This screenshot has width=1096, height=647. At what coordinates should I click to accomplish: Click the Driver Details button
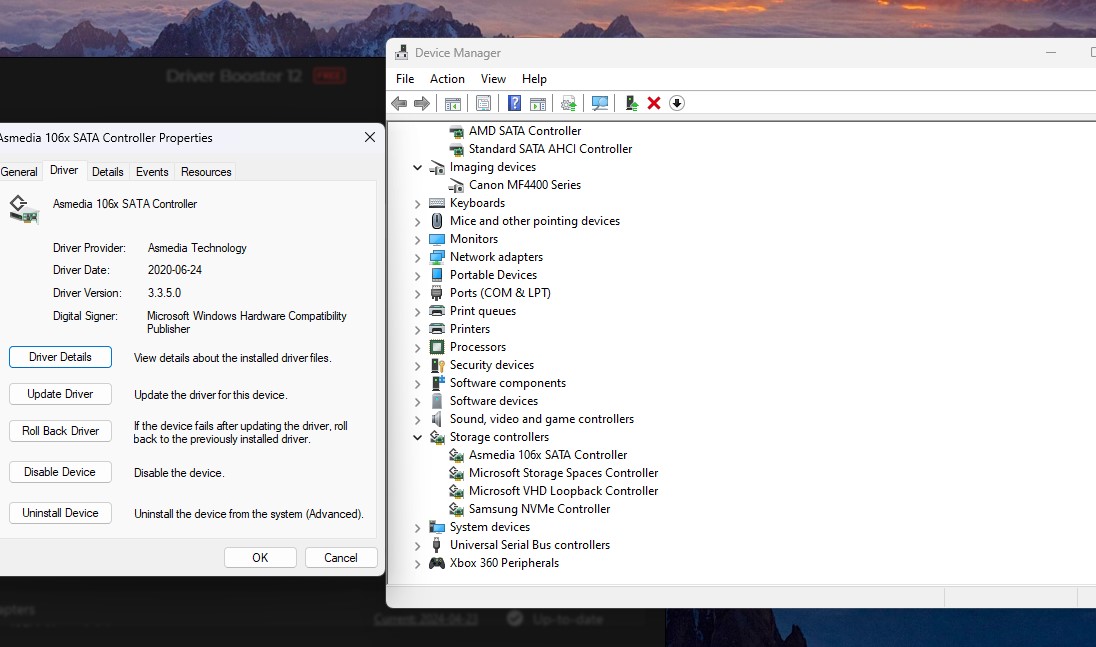60,357
